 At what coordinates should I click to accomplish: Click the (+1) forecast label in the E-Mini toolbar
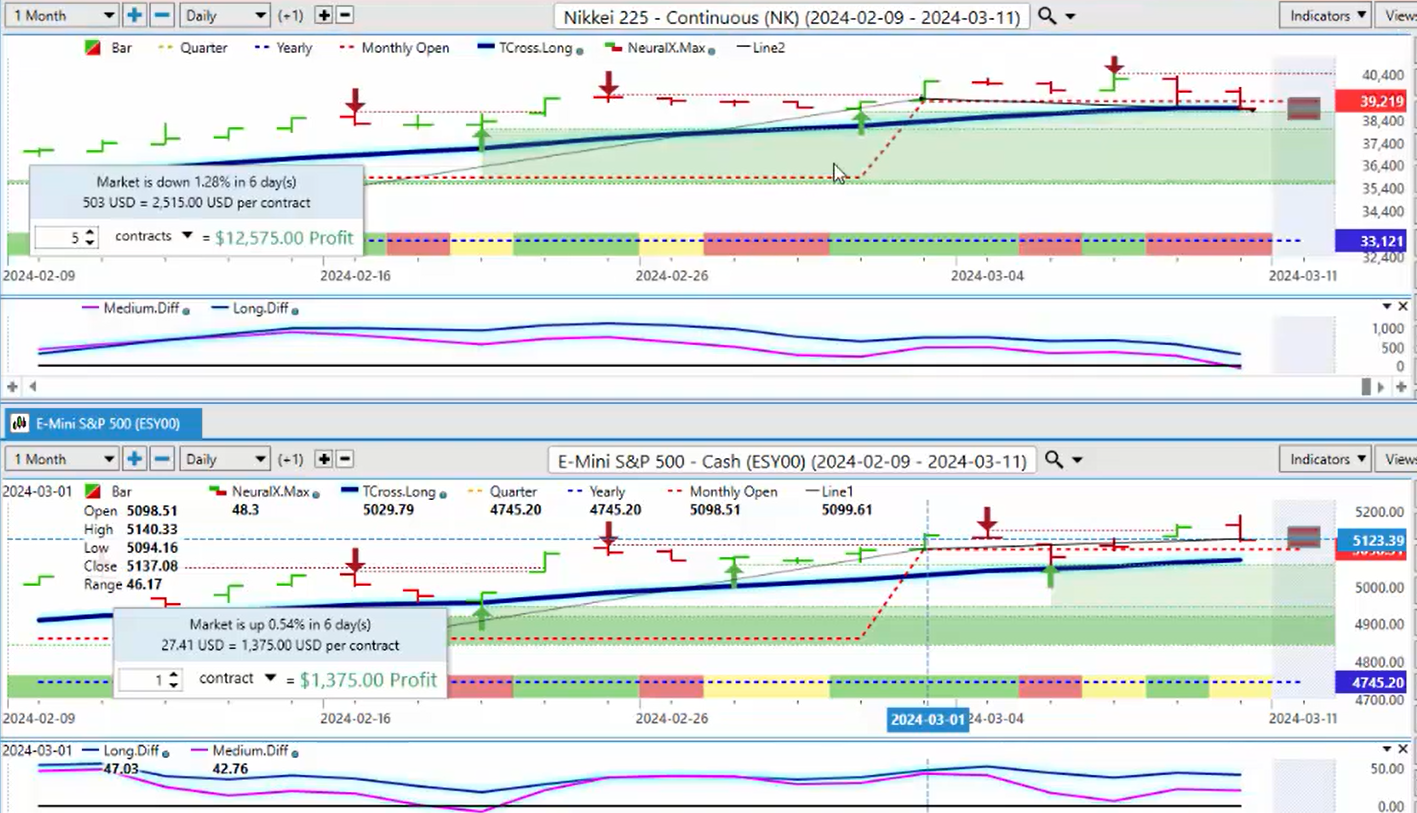[x=291, y=459]
